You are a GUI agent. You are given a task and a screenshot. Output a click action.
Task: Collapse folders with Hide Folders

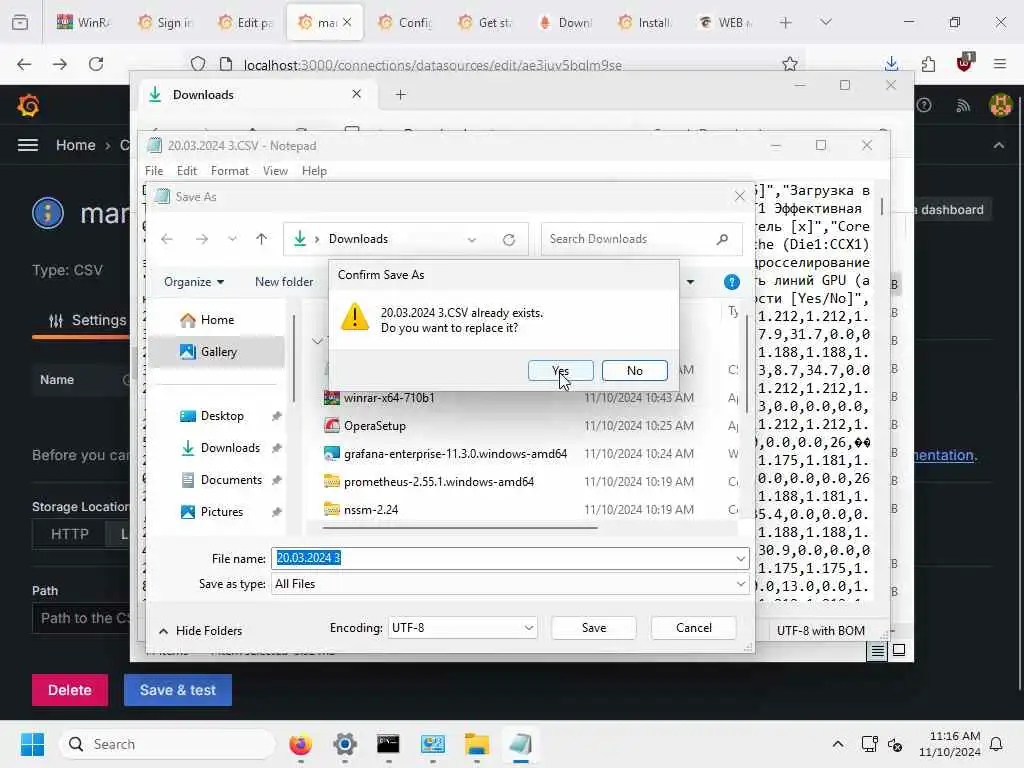[x=200, y=631]
